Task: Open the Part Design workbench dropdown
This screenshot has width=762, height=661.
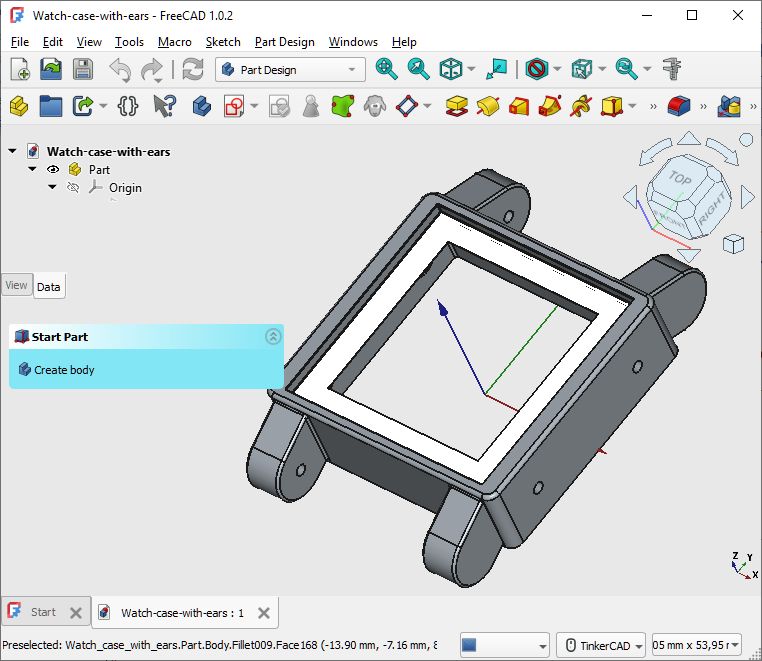Action: (290, 70)
